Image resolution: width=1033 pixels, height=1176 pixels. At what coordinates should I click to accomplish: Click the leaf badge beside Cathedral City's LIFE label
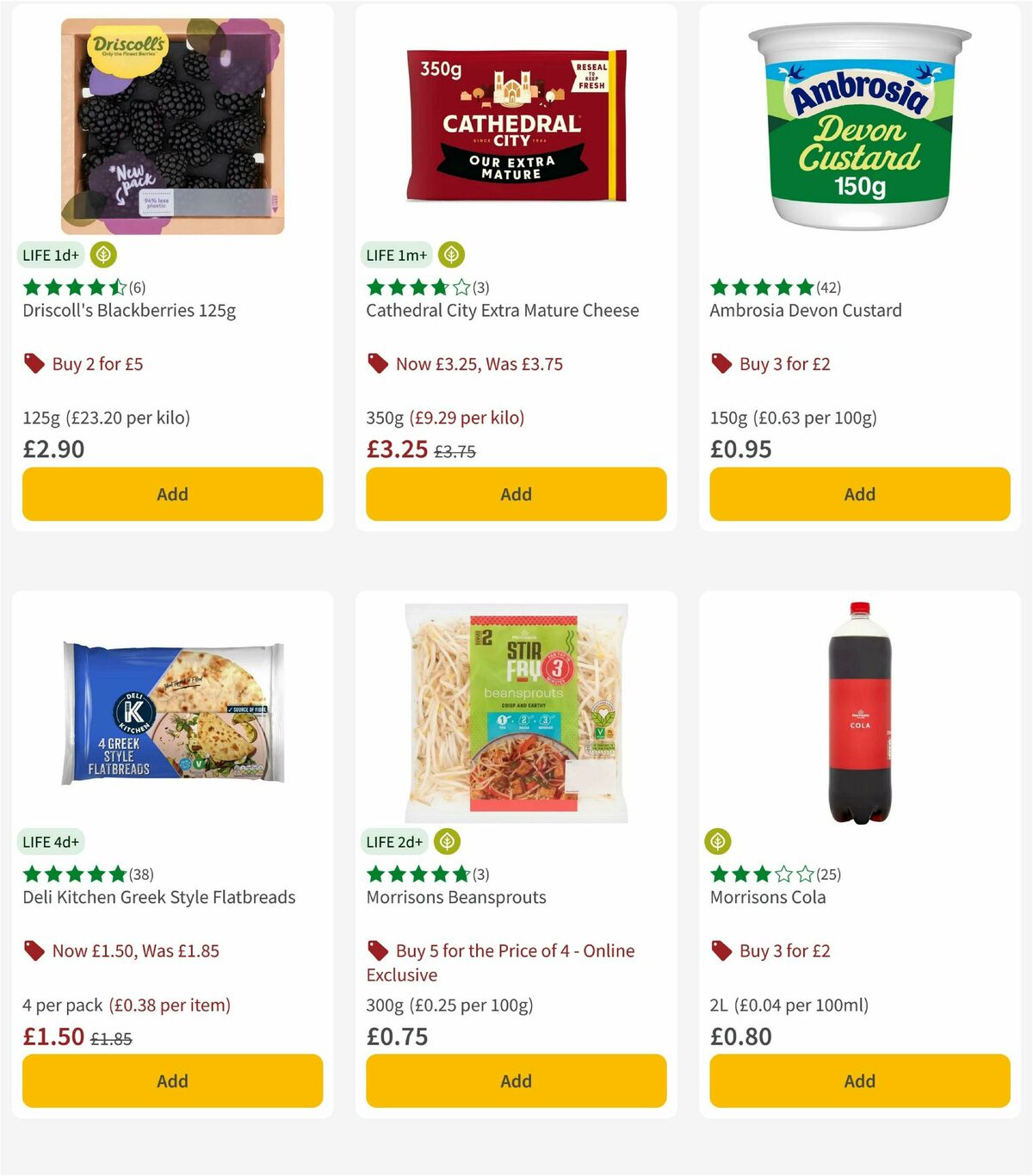(451, 255)
